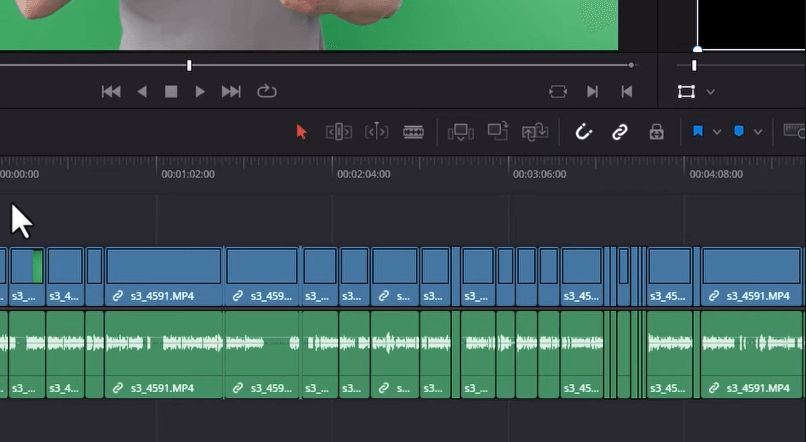Click the Match Frame icon
This screenshot has width=806, height=442.
coord(558,91)
